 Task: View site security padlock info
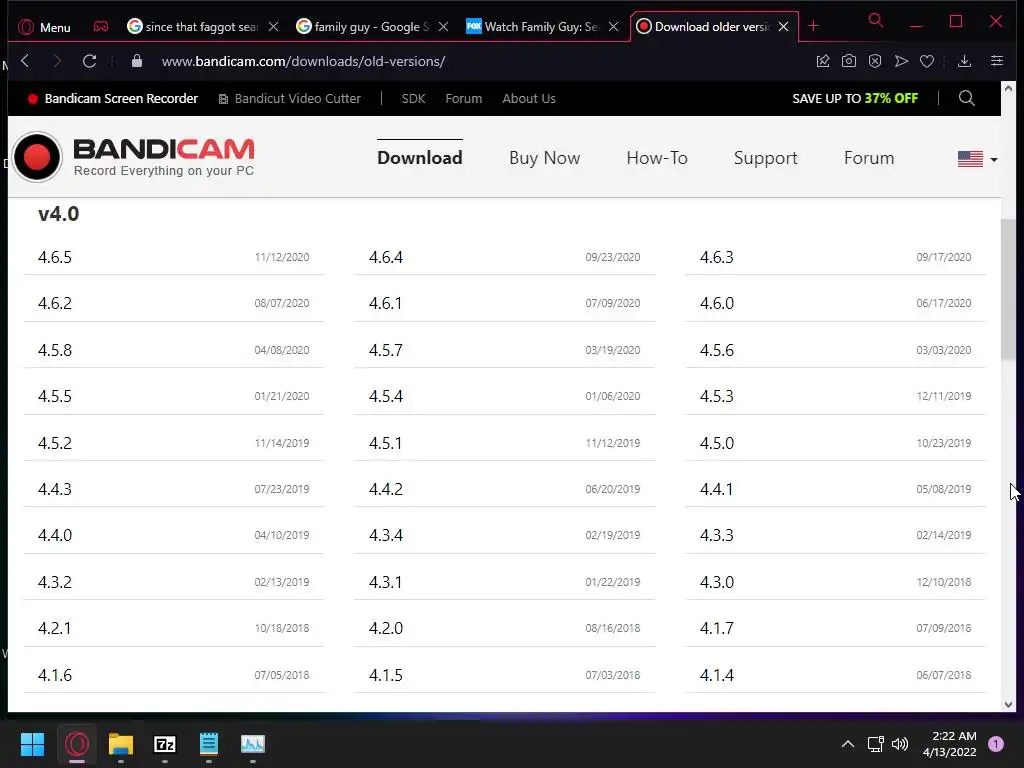pos(136,61)
